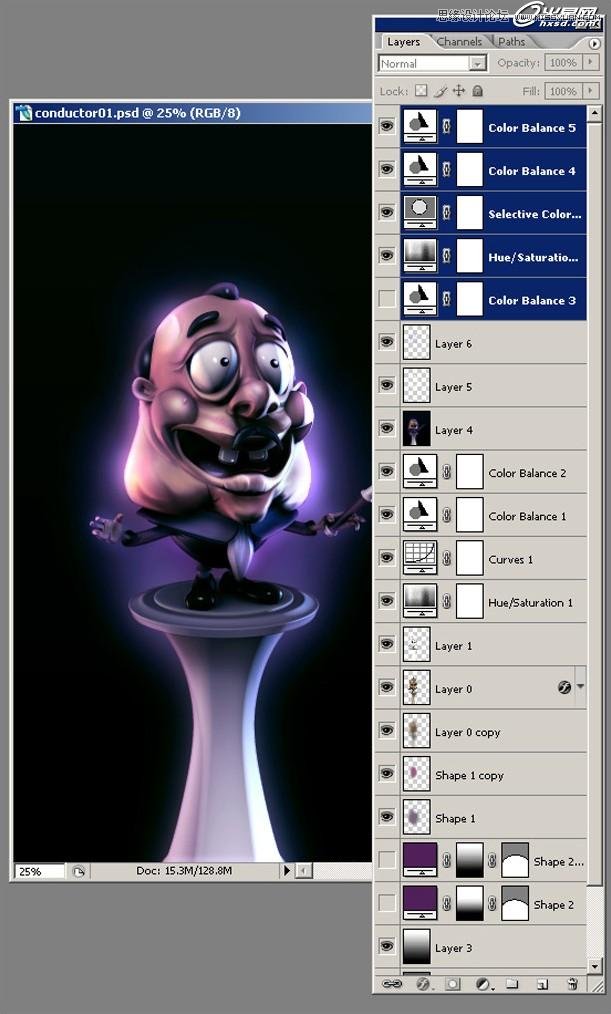
Task: Click mask link chain on Color Balance 2
Action: coord(446,471)
